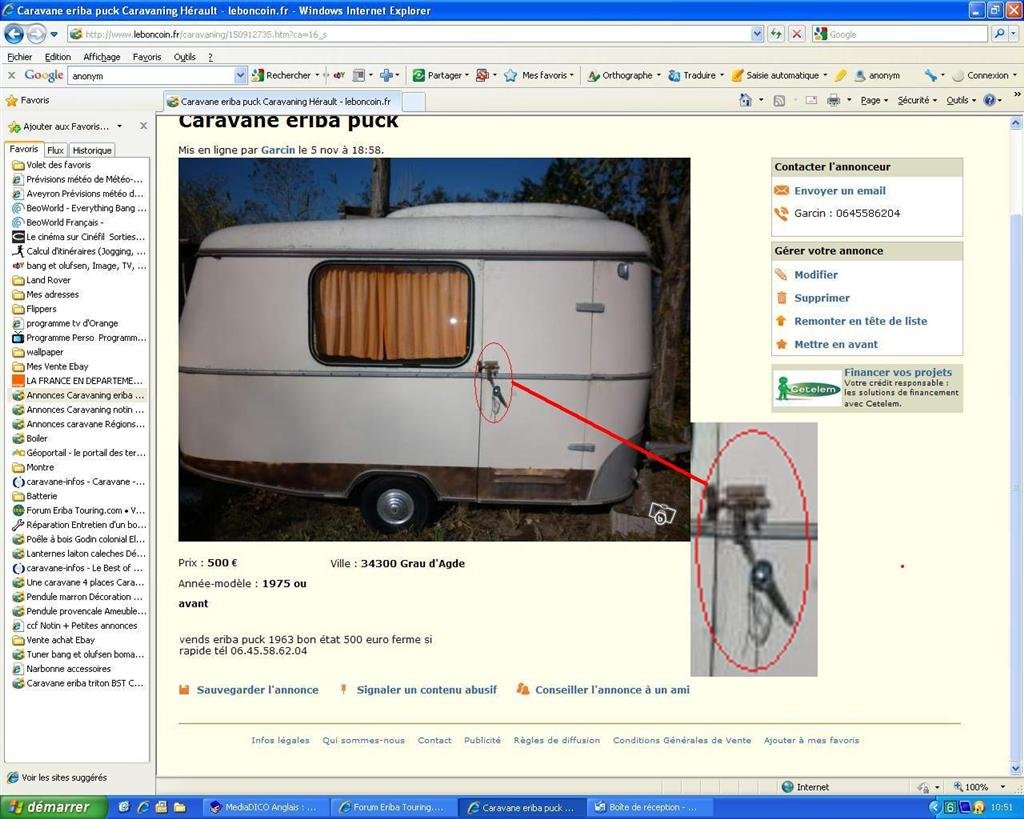Click the Forward navigation arrow
Viewport: 1024px width, 819px height.
point(36,33)
